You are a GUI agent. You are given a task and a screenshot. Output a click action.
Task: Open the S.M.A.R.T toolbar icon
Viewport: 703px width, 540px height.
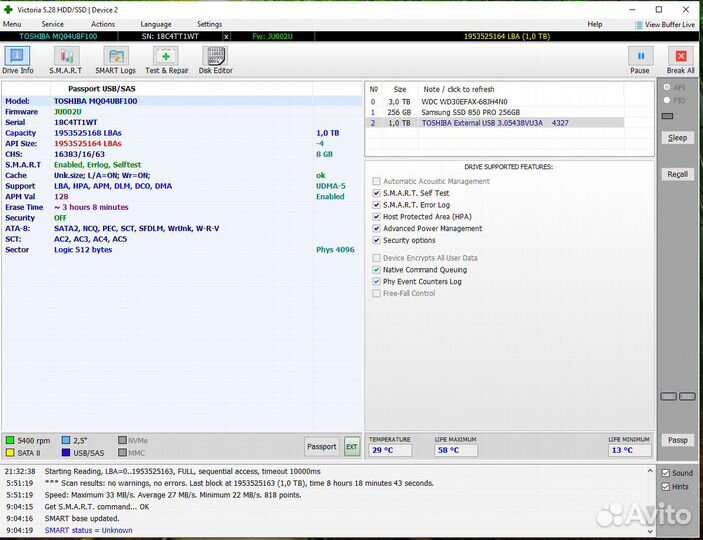(67, 60)
